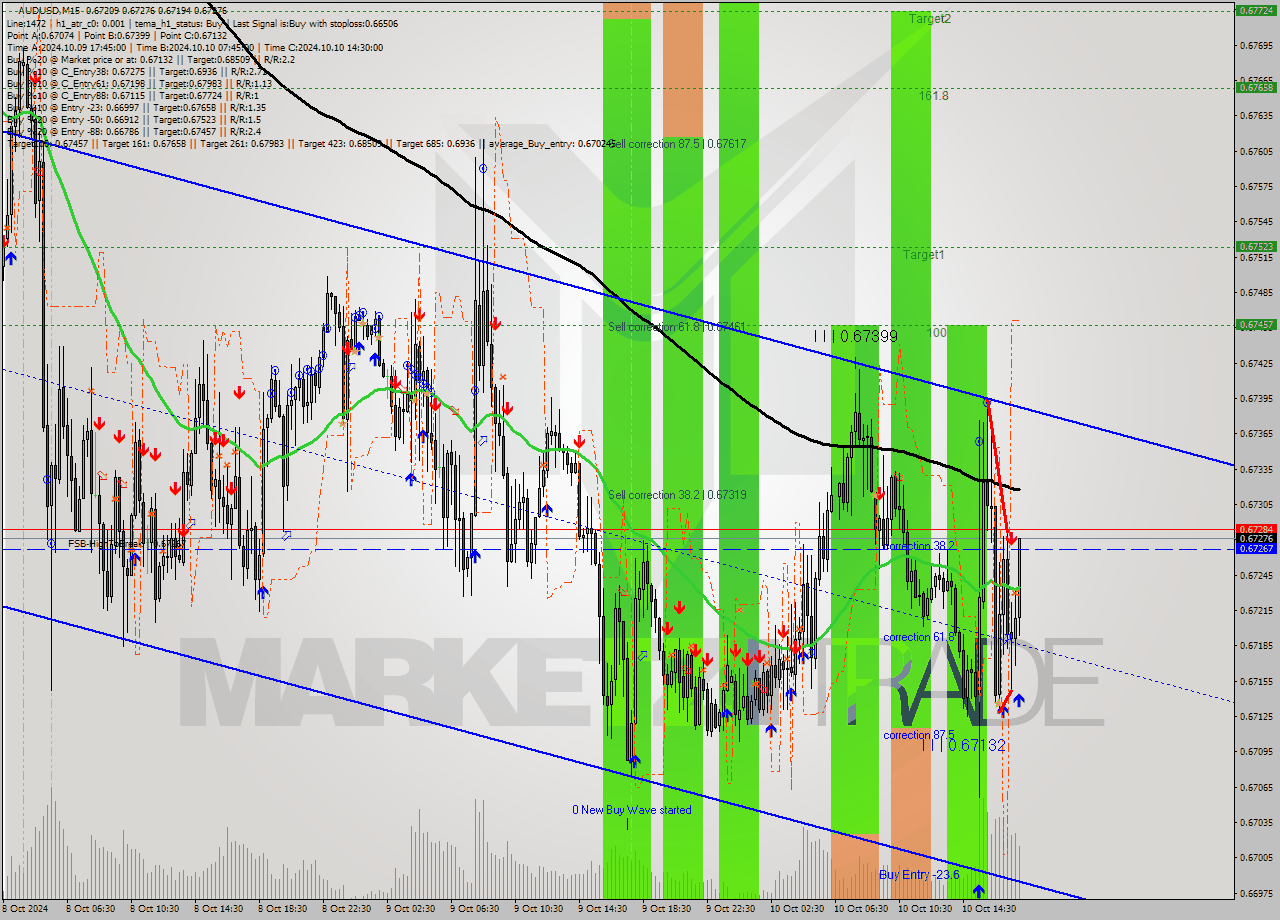Click the average_Buy_entry value text
The height and width of the screenshot is (920, 1280).
tap(553, 144)
